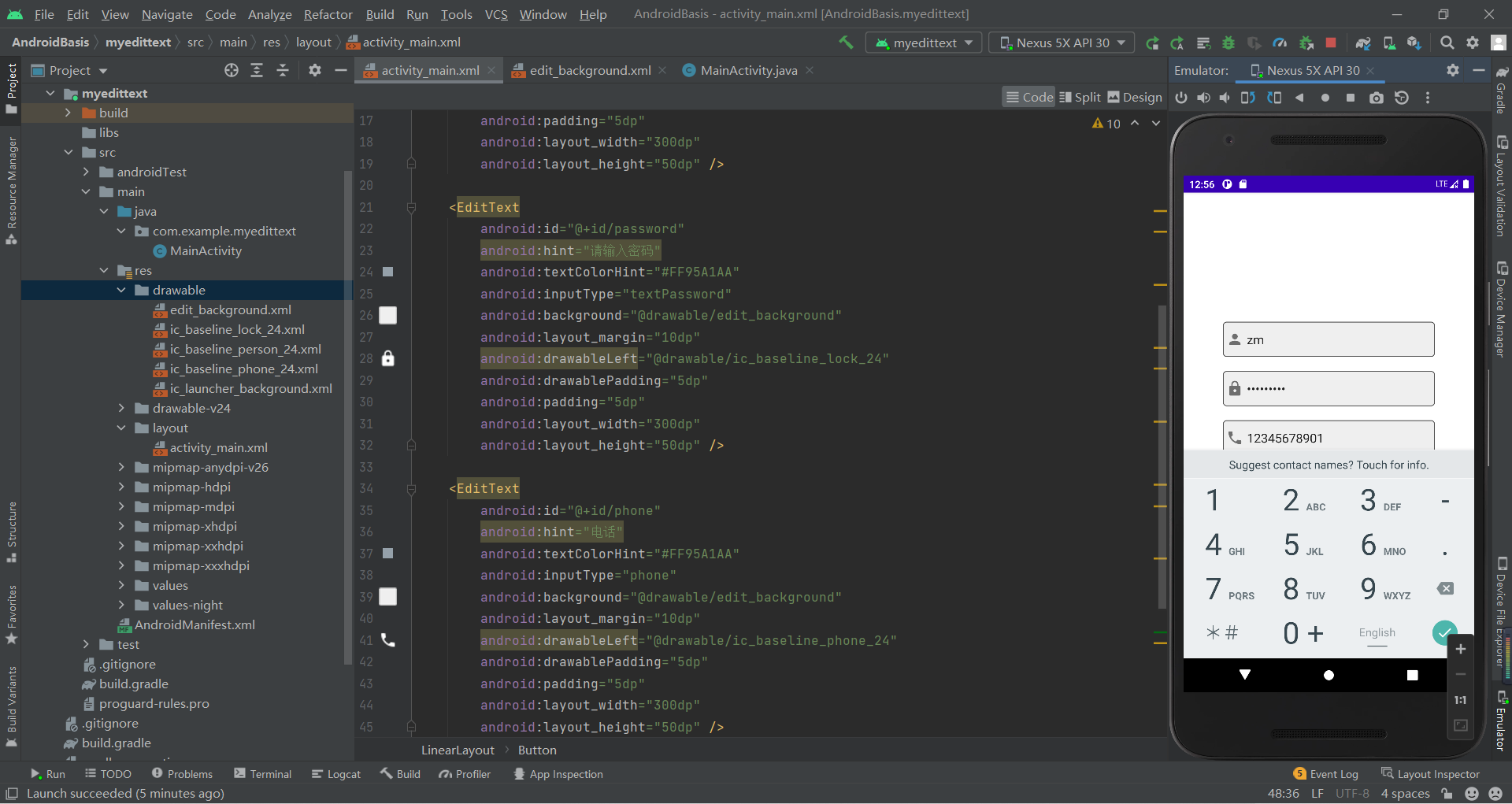Open Event Log button
This screenshot has height=804, width=1512.
tap(1325, 774)
